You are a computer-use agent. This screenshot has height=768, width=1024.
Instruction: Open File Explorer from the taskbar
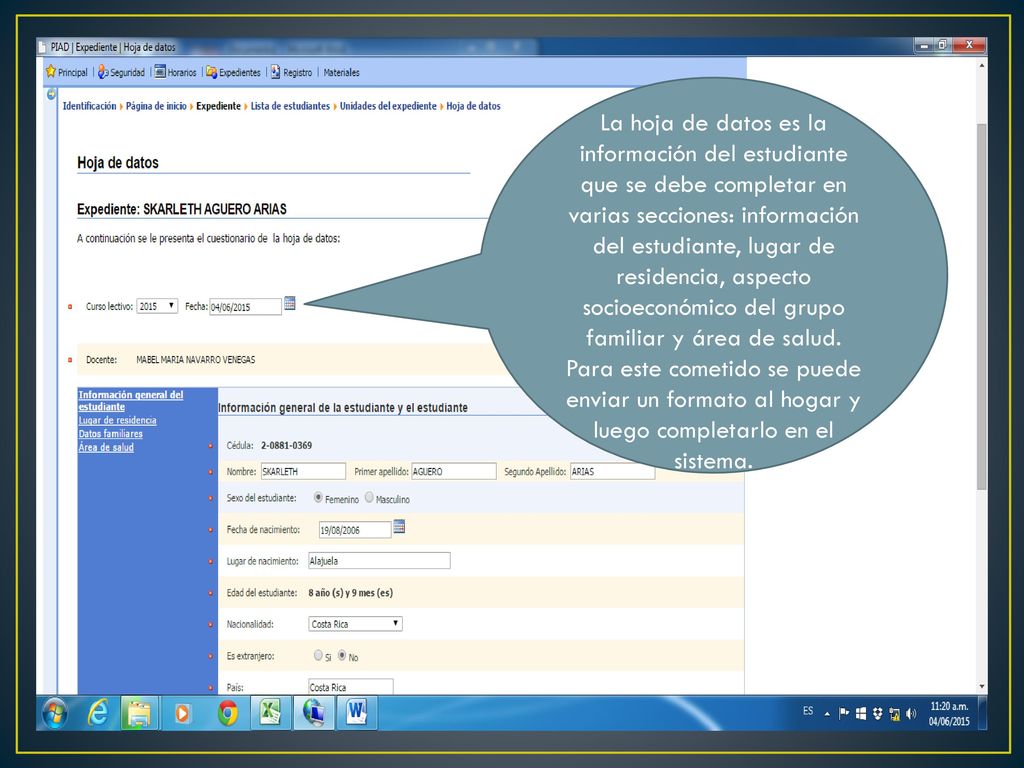point(139,713)
